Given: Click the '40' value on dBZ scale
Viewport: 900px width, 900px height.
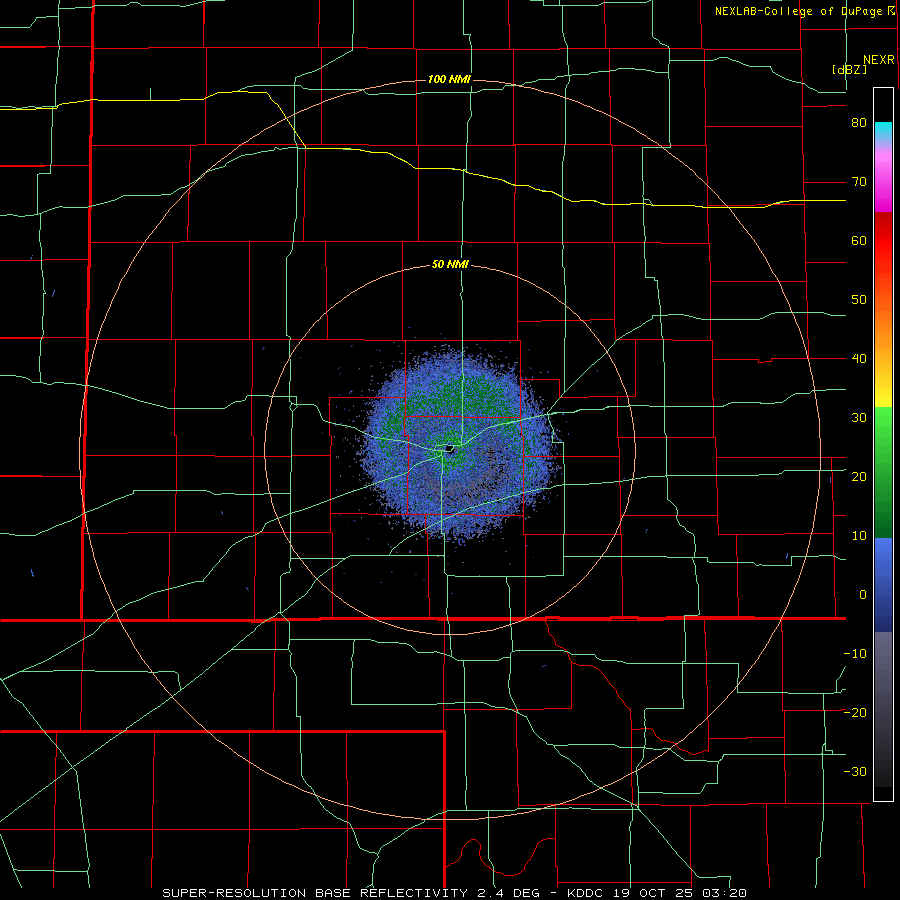Looking at the screenshot, I should [x=859, y=359].
